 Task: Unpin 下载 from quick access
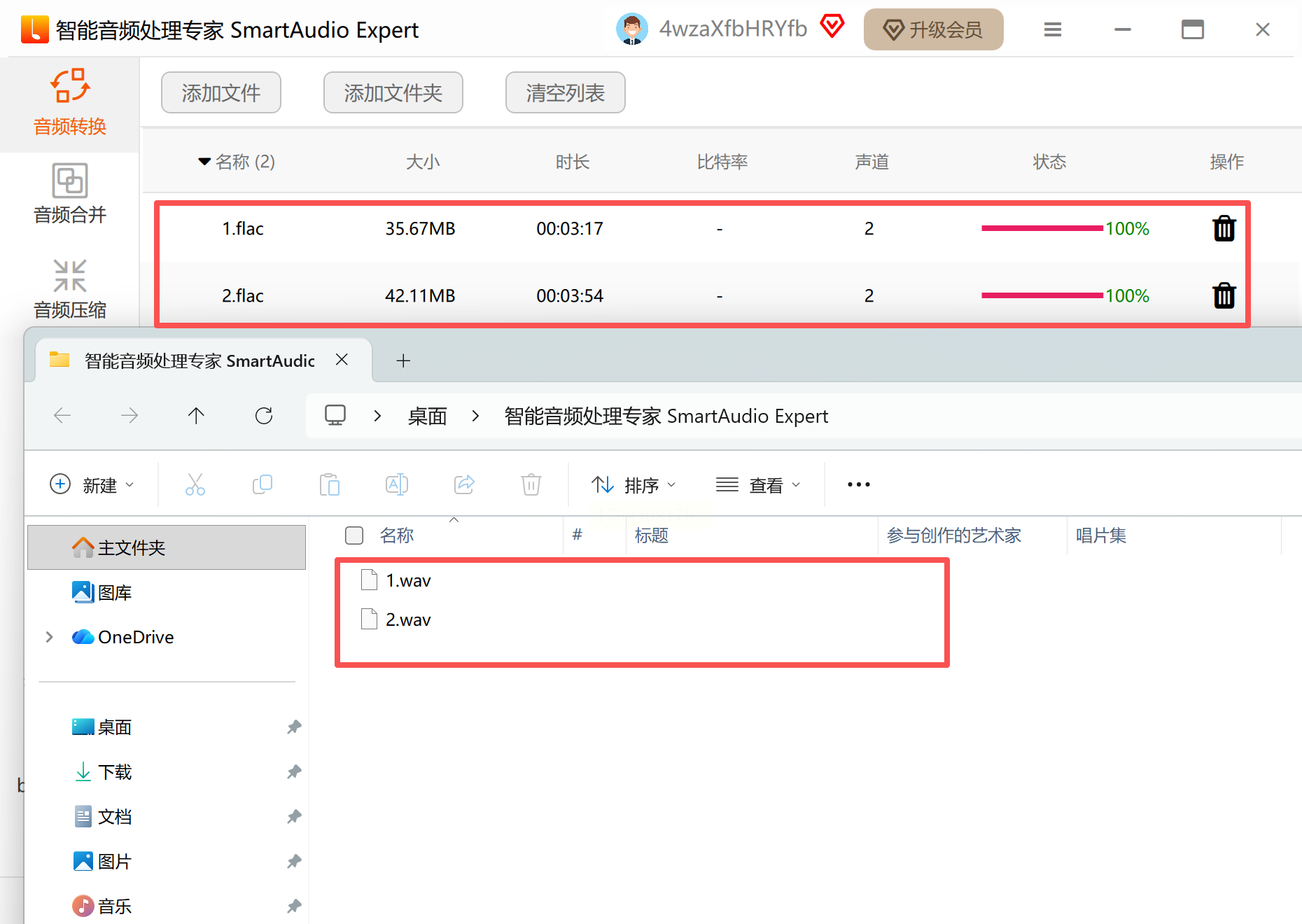[294, 772]
